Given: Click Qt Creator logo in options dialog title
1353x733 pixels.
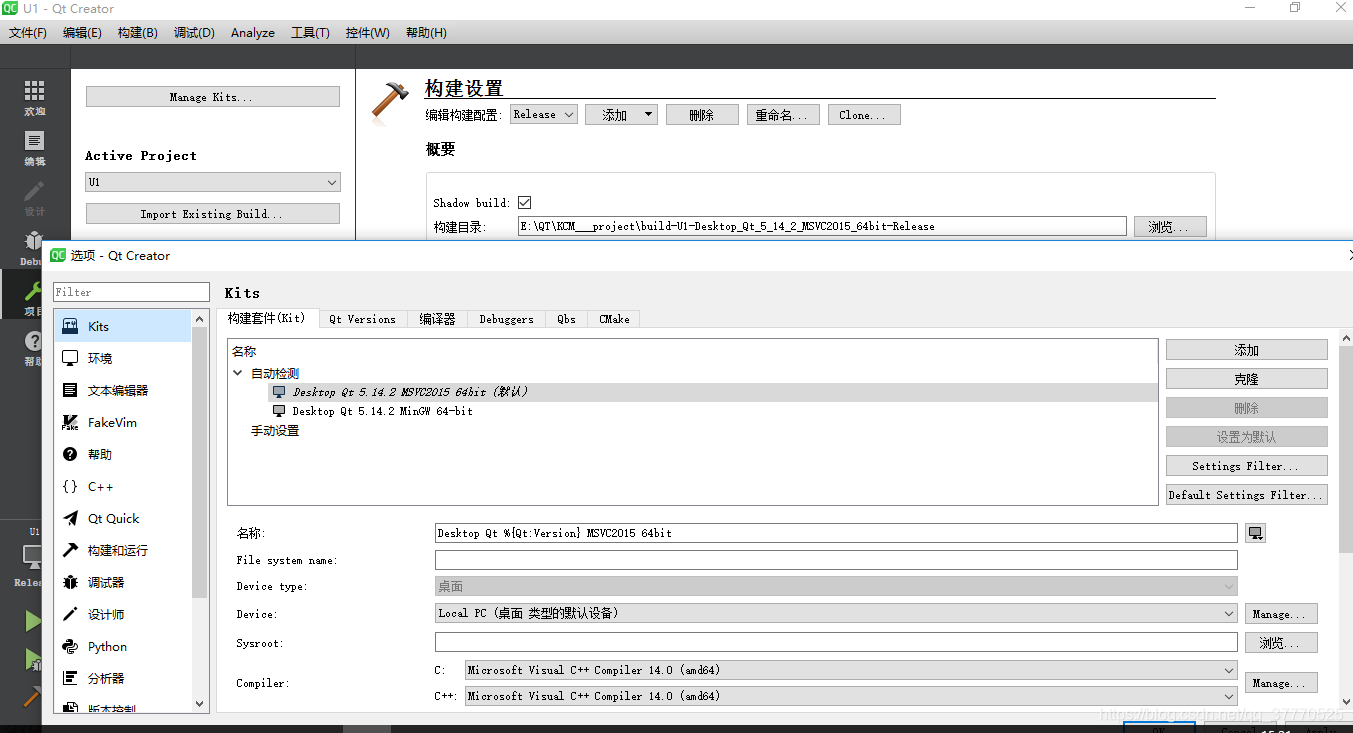Looking at the screenshot, I should [58, 255].
